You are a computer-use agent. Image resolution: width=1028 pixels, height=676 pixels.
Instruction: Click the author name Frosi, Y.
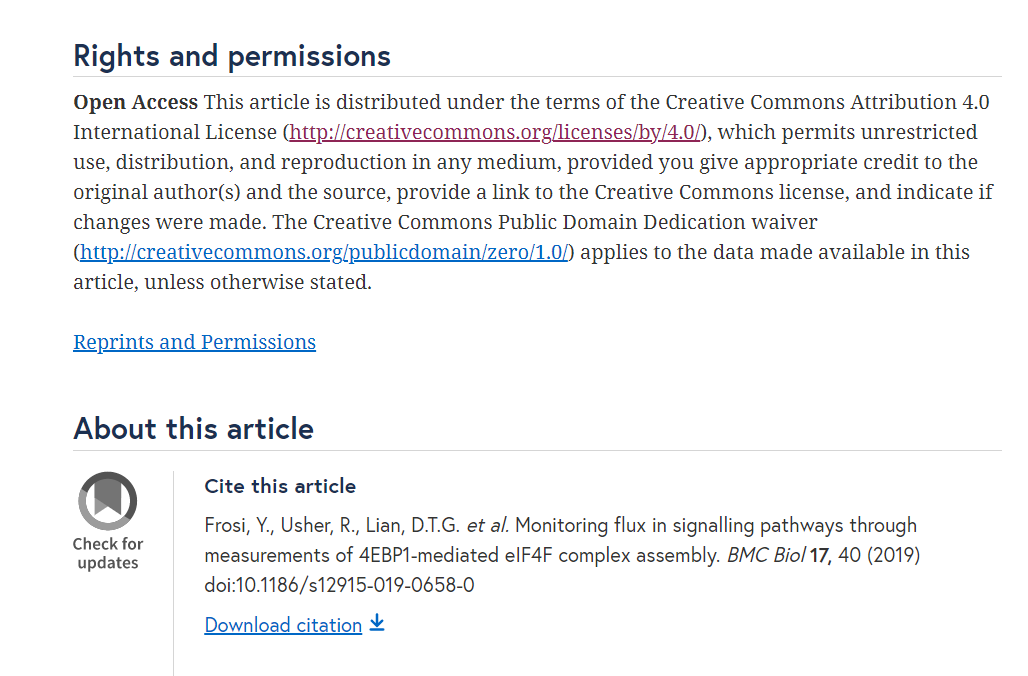[234, 525]
